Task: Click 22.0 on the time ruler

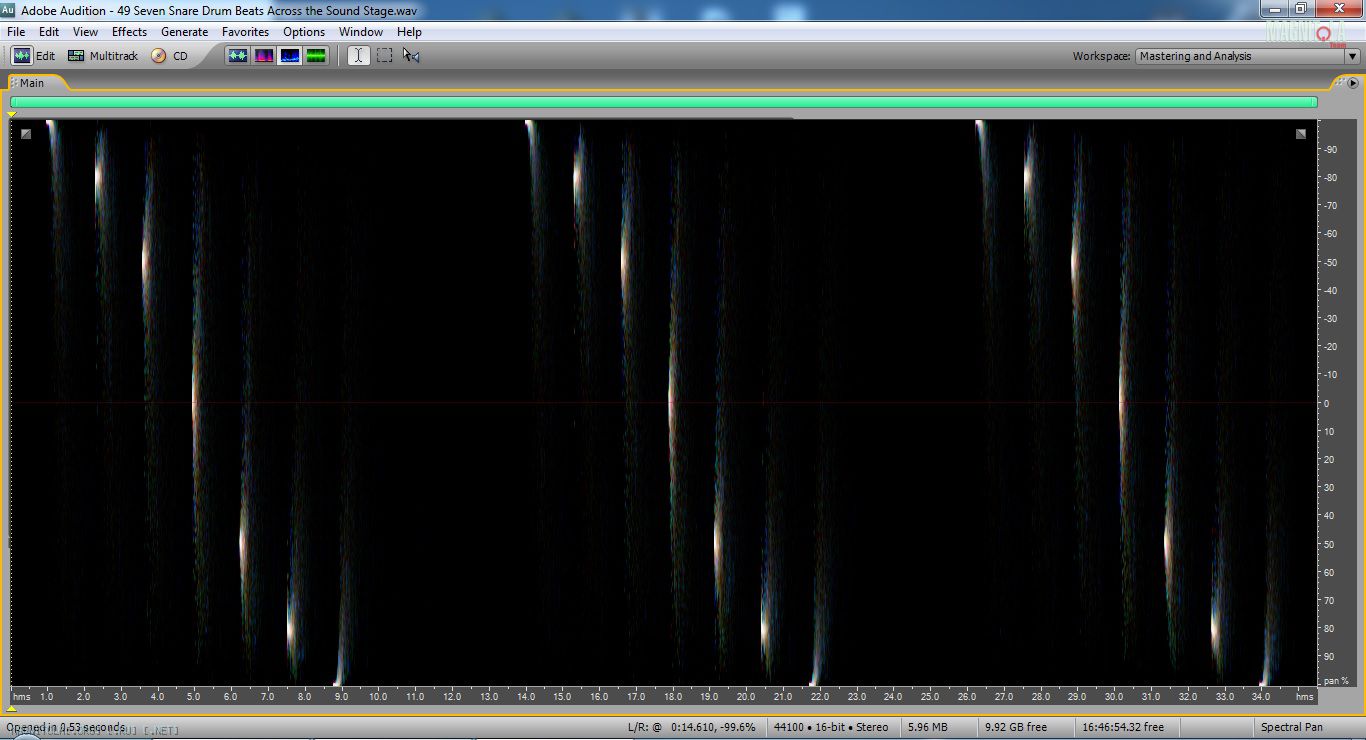Action: pyautogui.click(x=820, y=697)
